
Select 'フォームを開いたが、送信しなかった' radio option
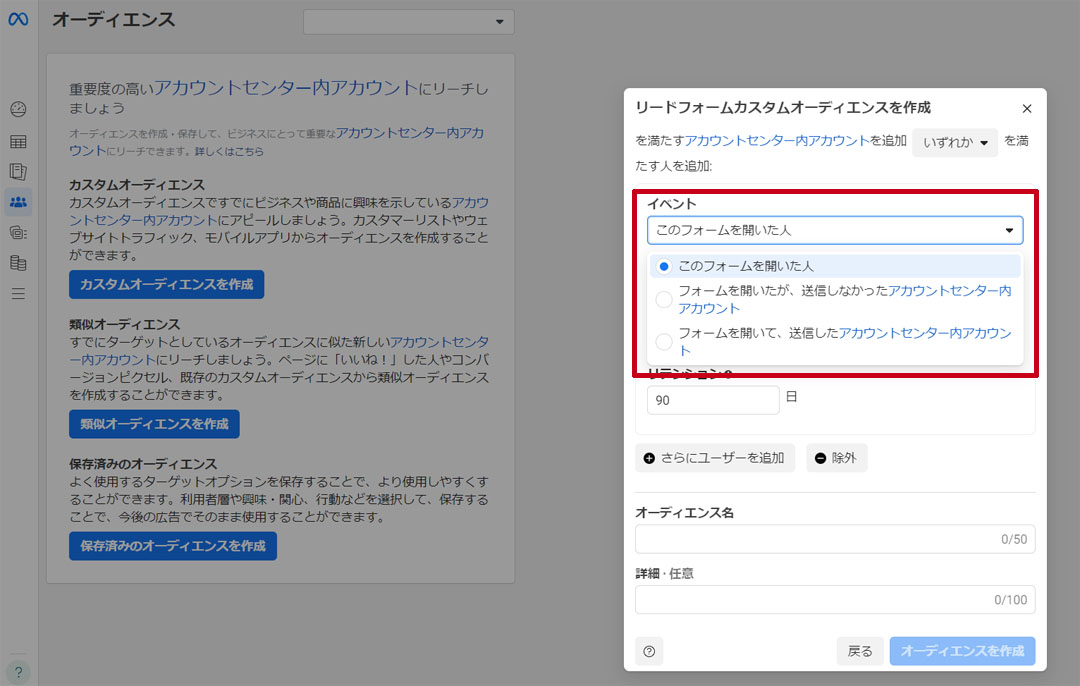[x=664, y=299]
